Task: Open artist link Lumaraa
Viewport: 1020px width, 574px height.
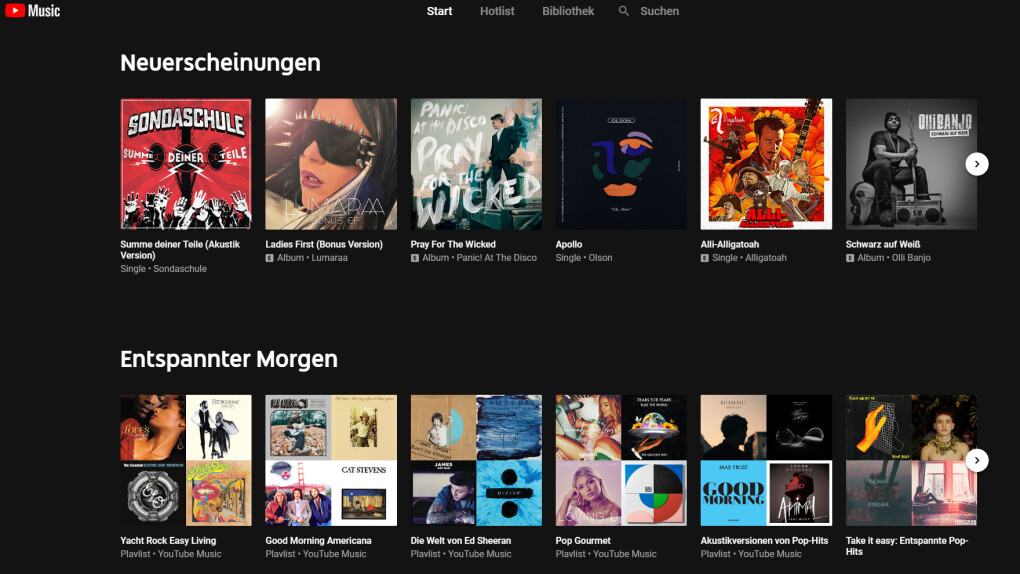Action: pos(329,258)
